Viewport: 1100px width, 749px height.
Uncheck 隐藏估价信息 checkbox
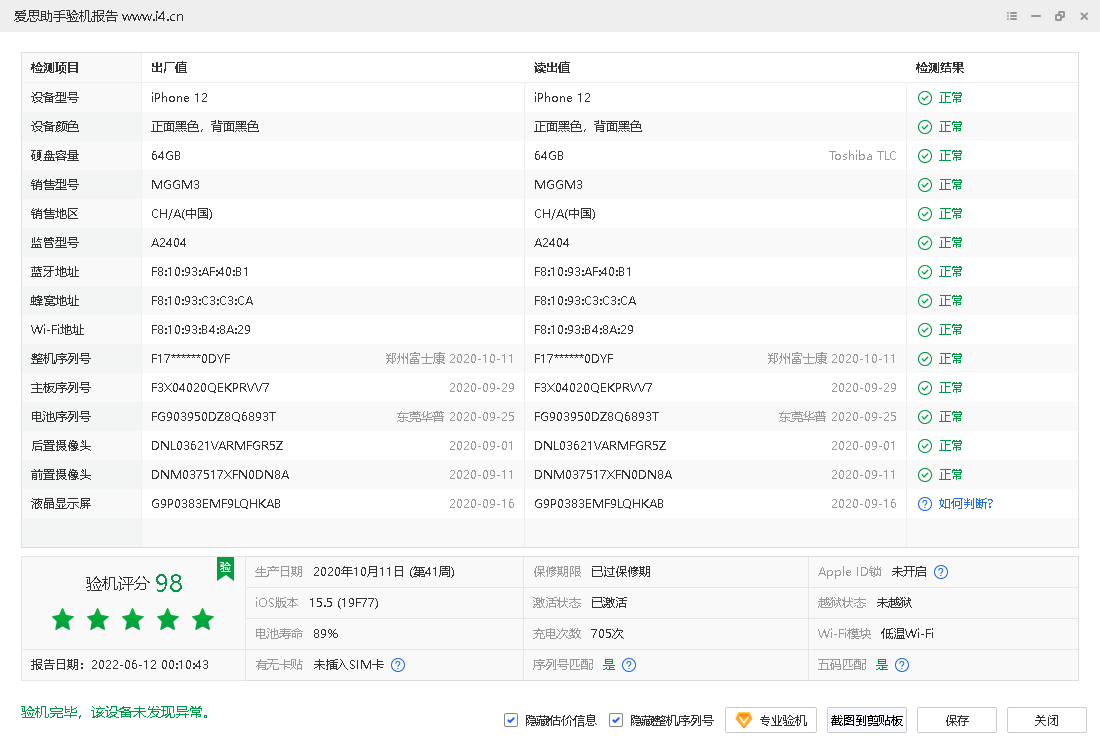pyautogui.click(x=511, y=720)
